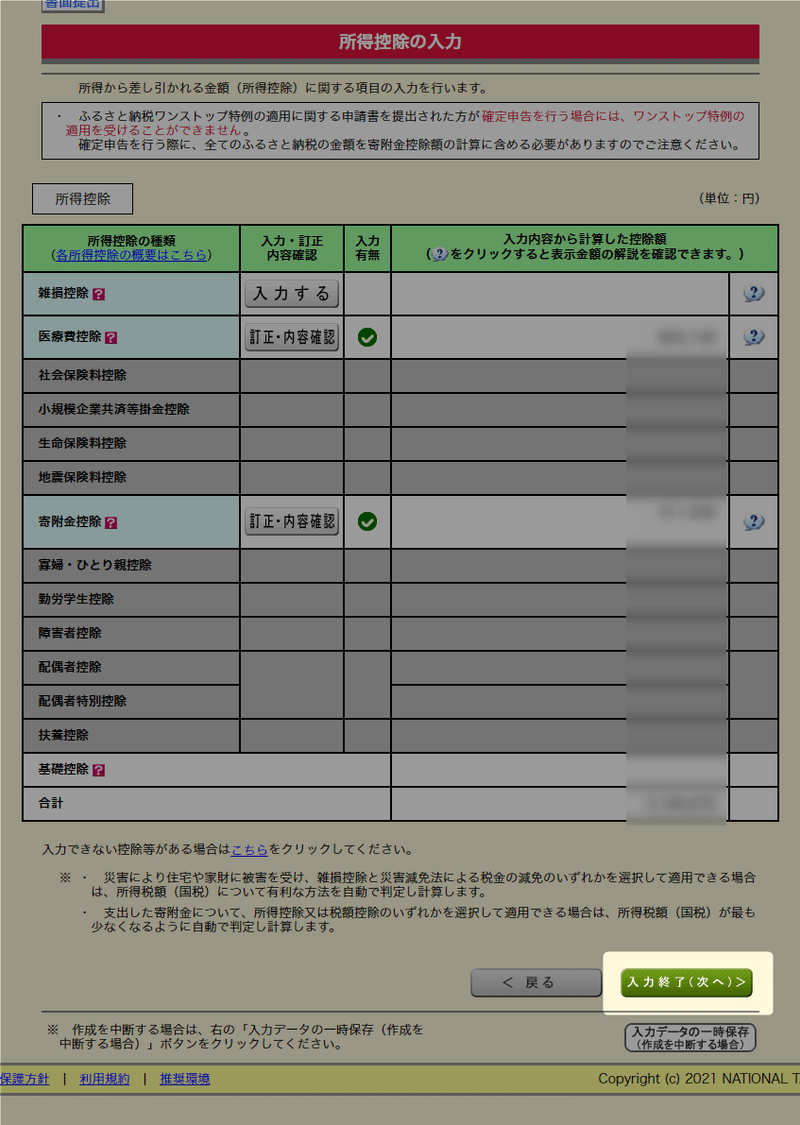Open explanation bubble icon in 医療費控除 row

[x=753, y=337]
